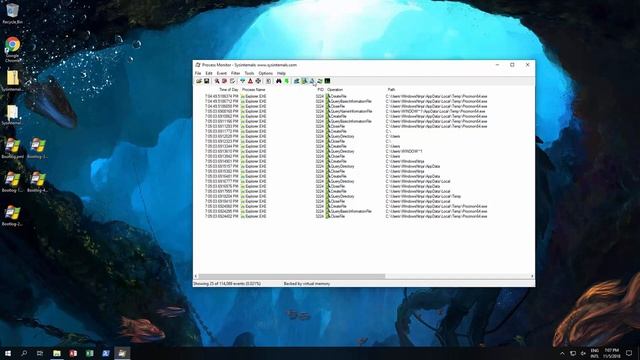
Task: Open the Edit menu
Action: tap(209, 73)
